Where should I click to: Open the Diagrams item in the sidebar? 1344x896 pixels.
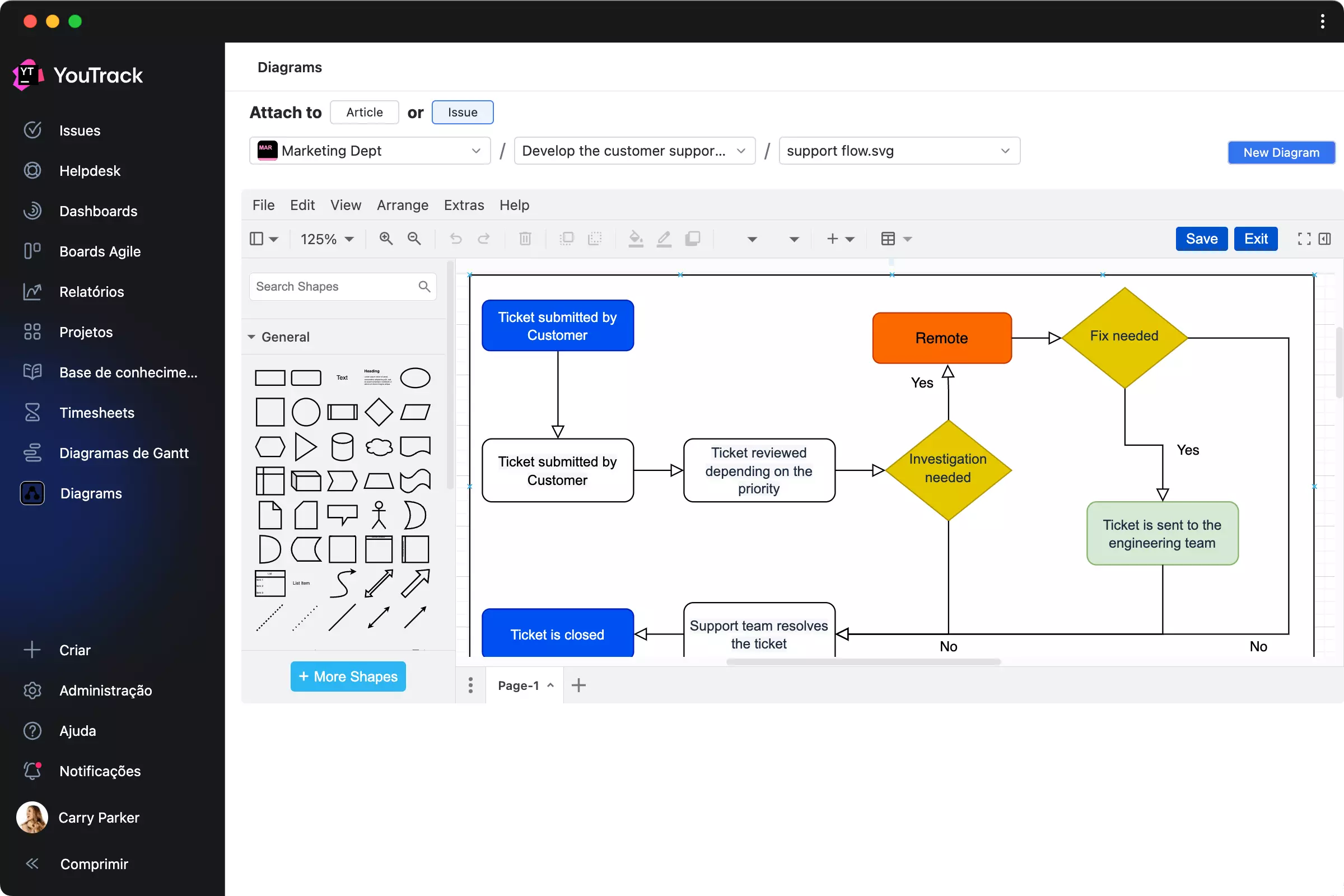tap(91, 493)
